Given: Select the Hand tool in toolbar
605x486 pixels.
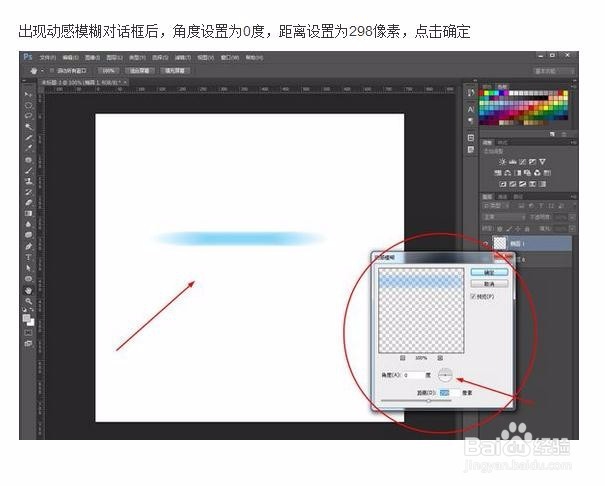Looking at the screenshot, I should [28, 290].
